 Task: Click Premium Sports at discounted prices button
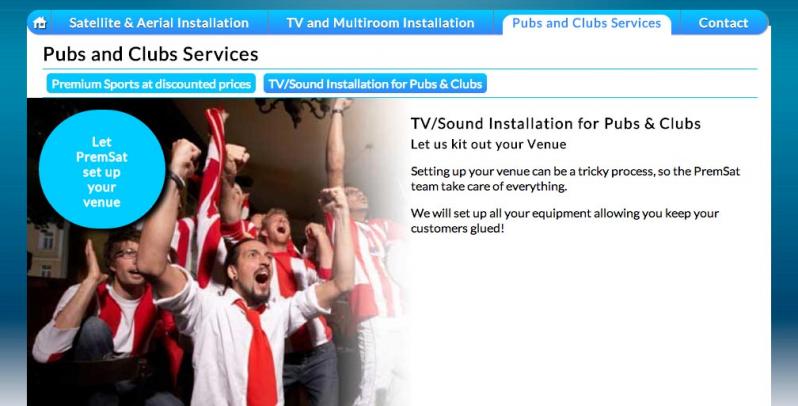pyautogui.click(x=151, y=84)
